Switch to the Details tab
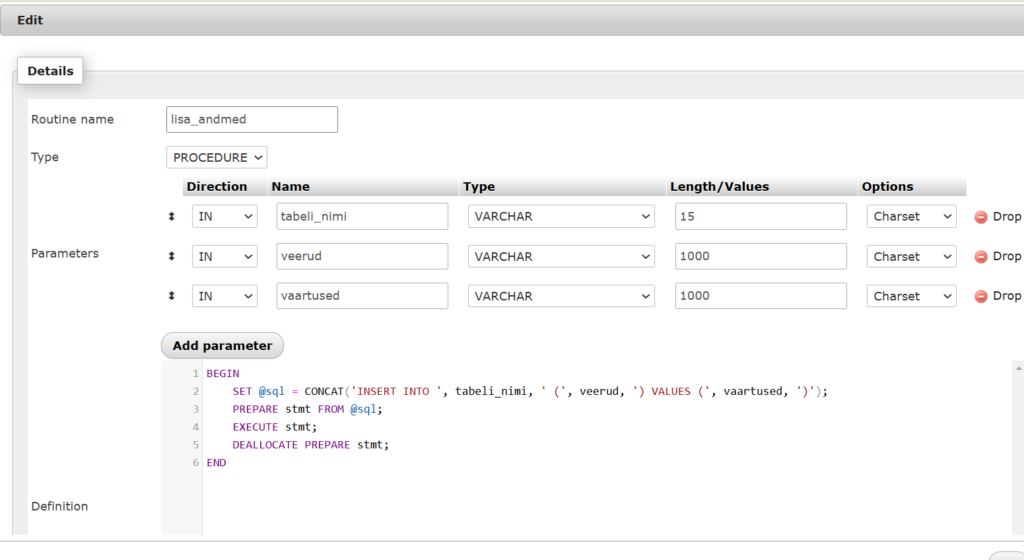Viewport: 1024px width, 560px height. click(50, 71)
